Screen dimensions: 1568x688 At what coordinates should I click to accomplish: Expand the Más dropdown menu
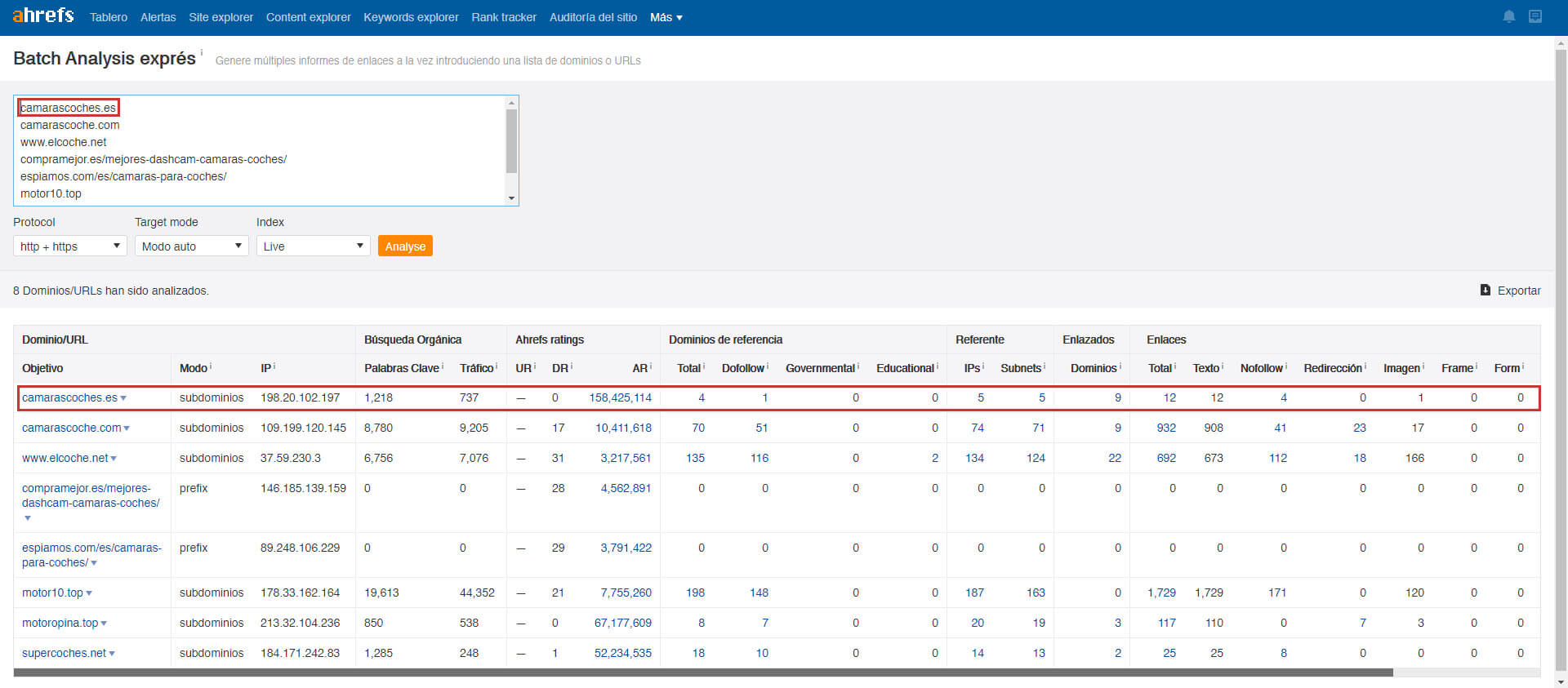tap(666, 17)
